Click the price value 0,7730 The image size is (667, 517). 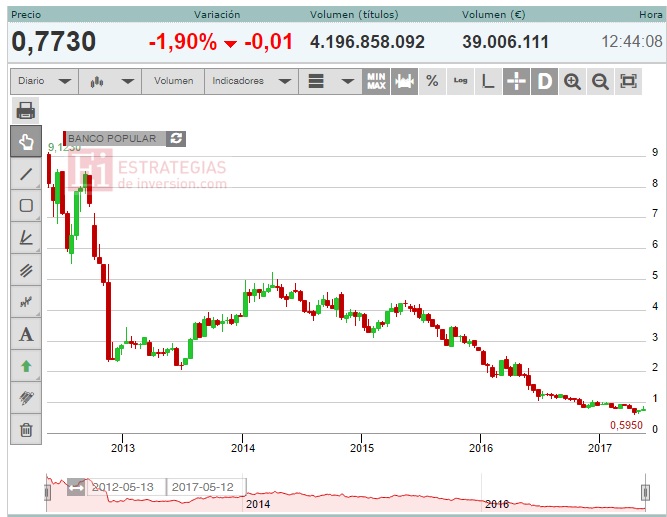click(54, 42)
